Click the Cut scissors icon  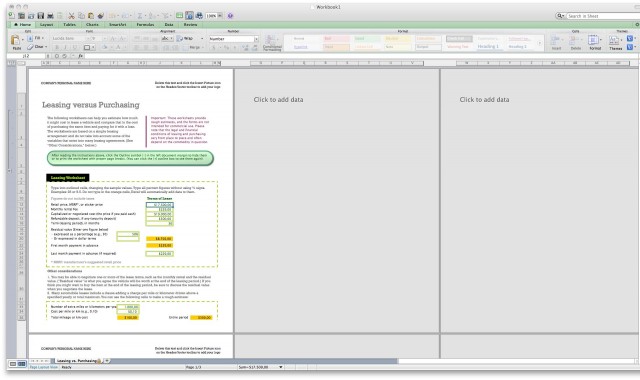71,16
